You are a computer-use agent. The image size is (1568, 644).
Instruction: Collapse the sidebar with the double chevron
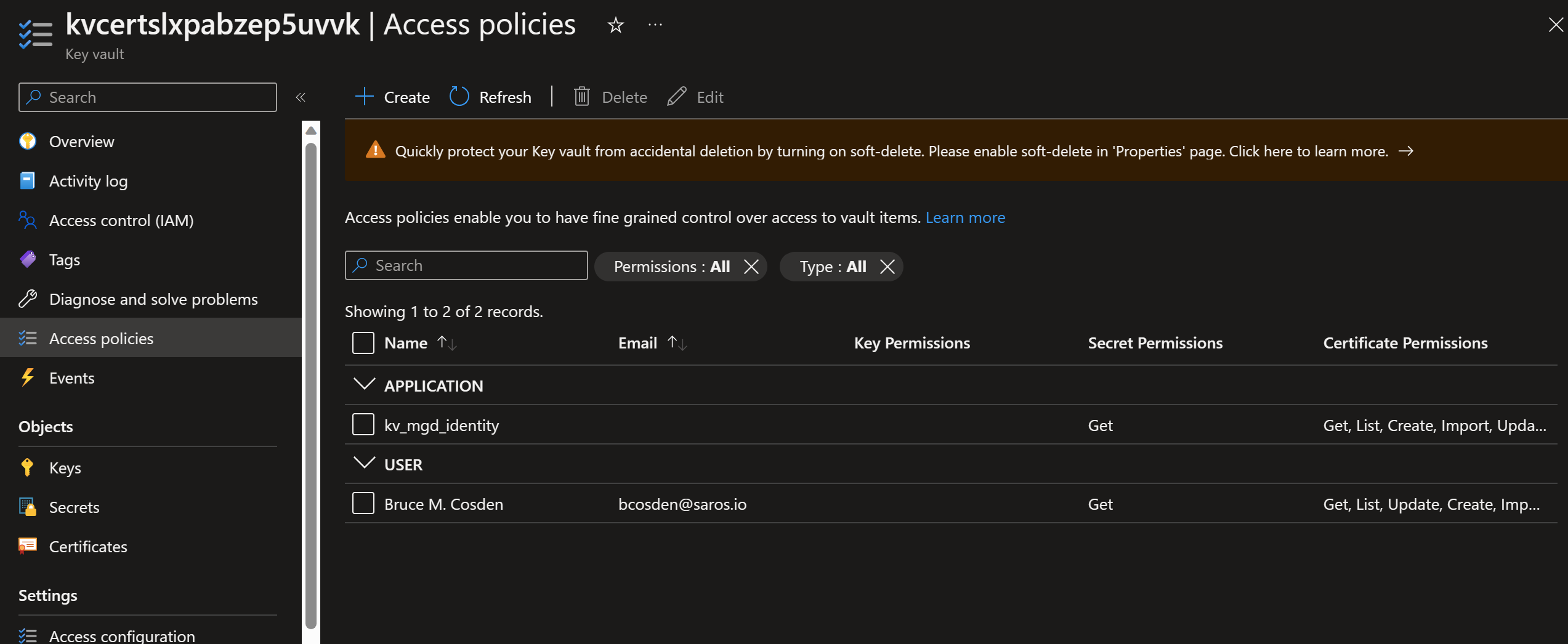click(x=301, y=97)
